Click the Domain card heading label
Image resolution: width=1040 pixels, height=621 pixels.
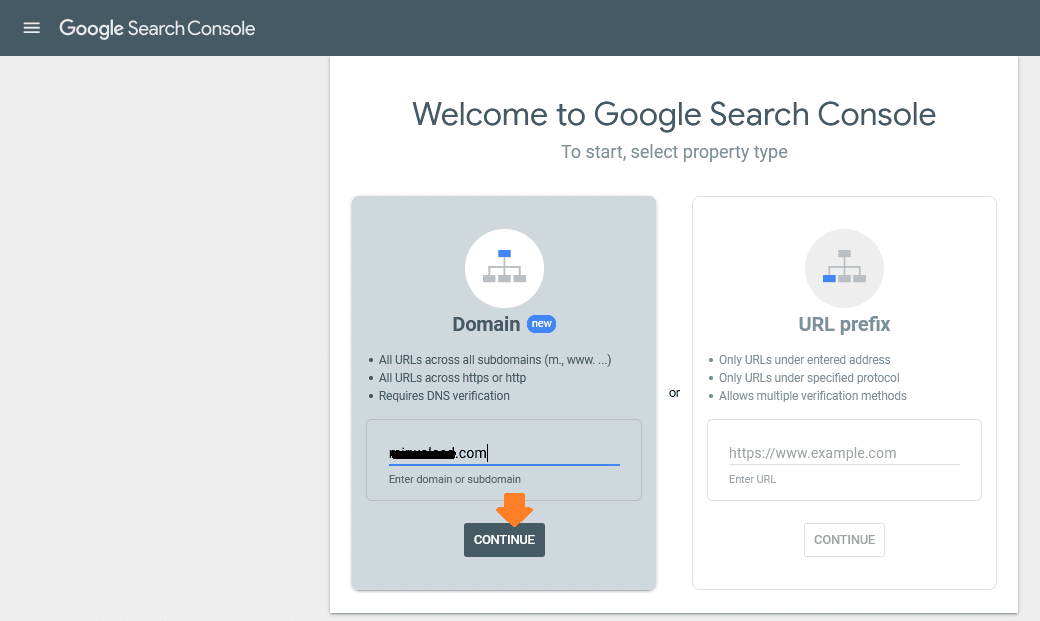coord(487,324)
